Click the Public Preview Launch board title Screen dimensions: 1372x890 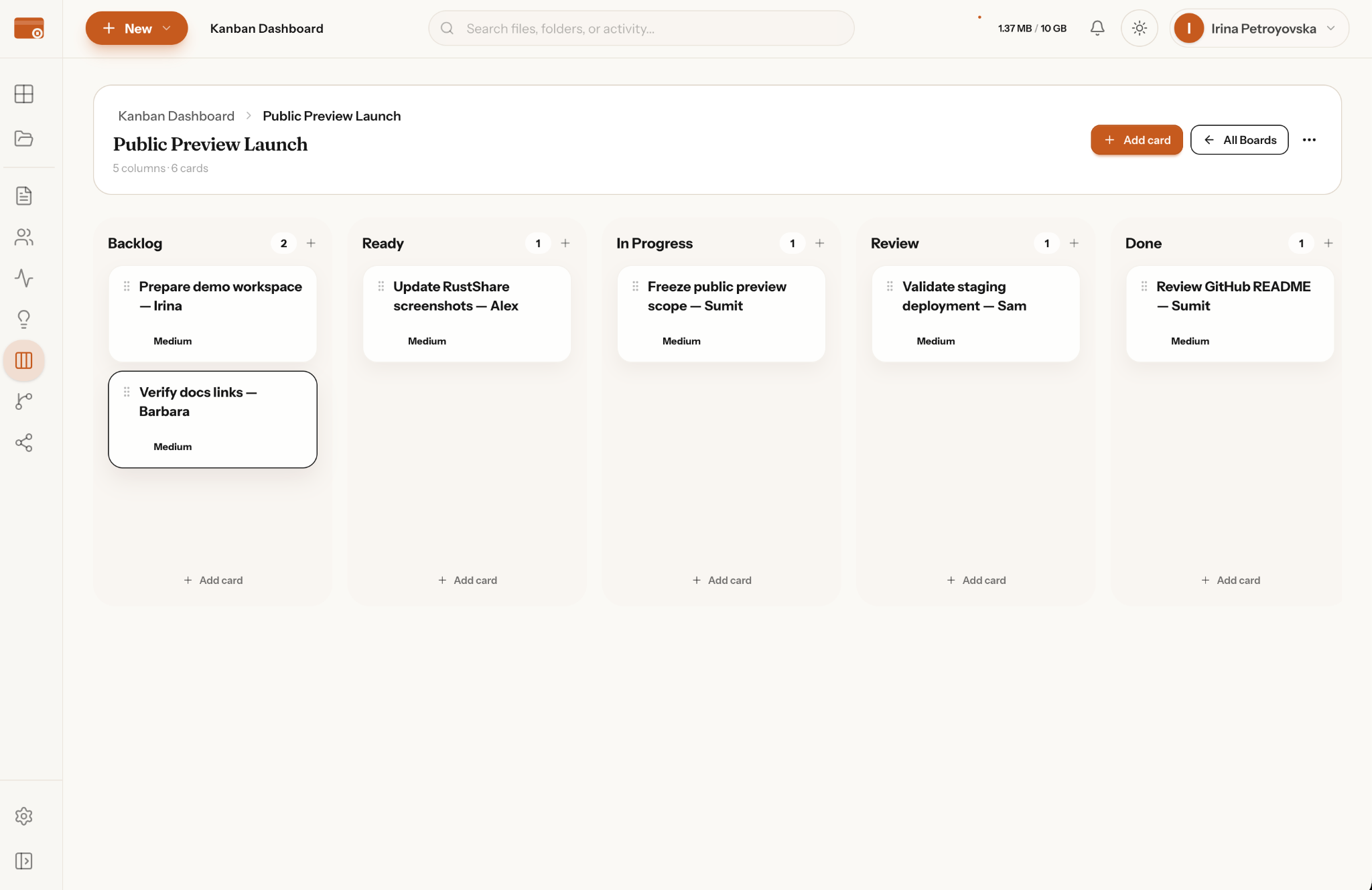tap(210, 144)
